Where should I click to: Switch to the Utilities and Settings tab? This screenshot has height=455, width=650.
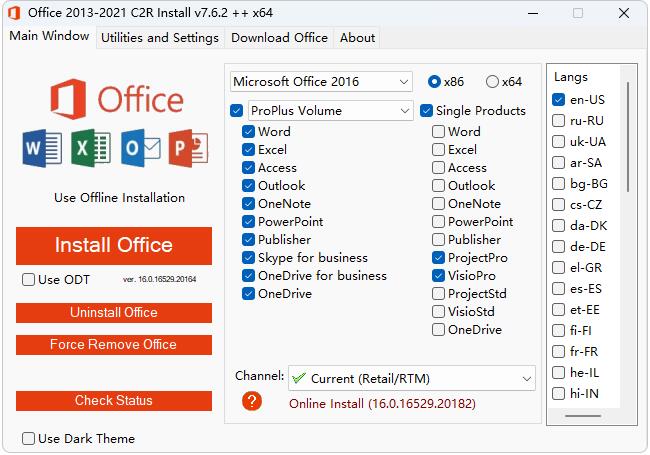tap(160, 38)
